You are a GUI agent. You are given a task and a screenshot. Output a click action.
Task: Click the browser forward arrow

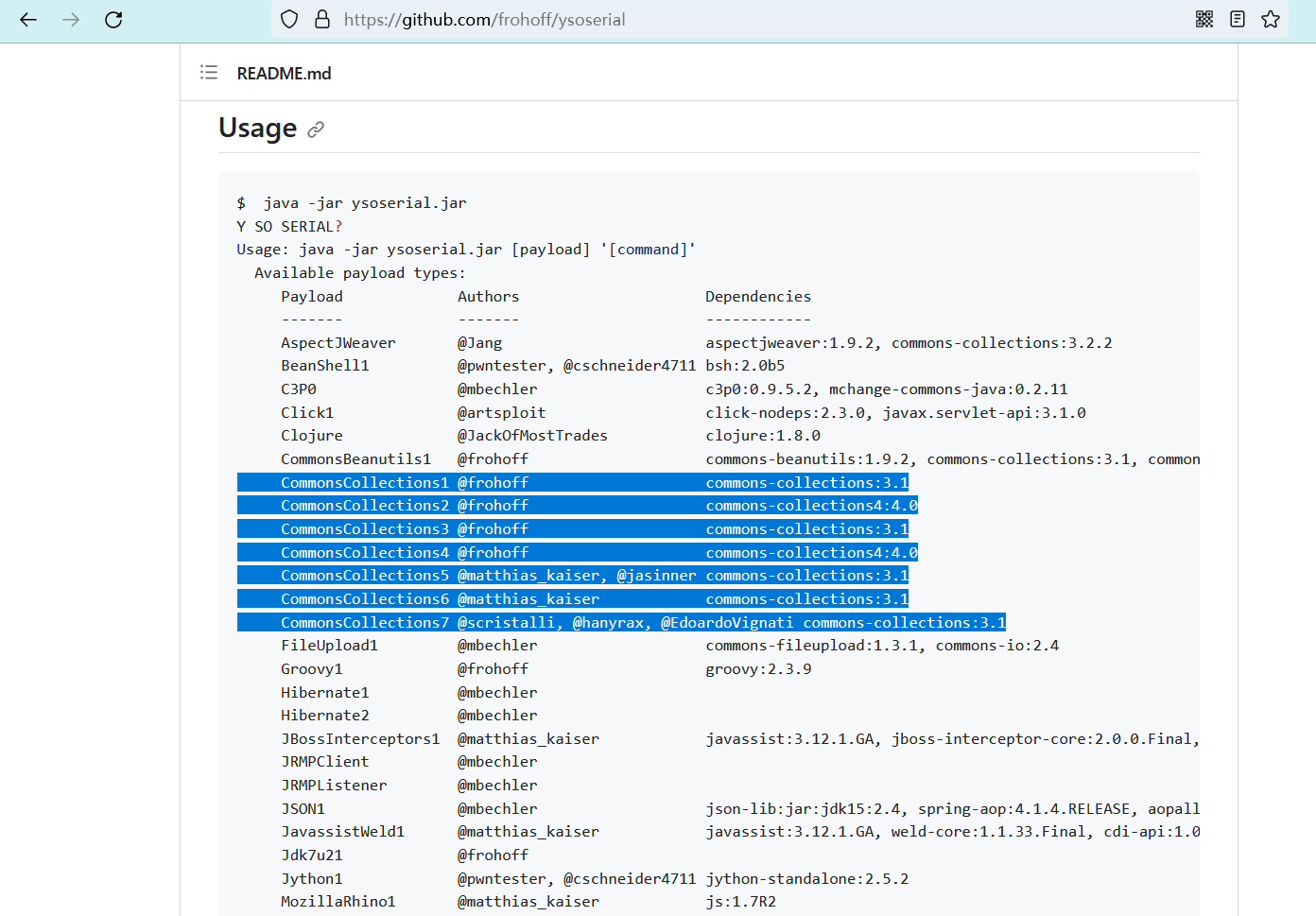[x=71, y=20]
